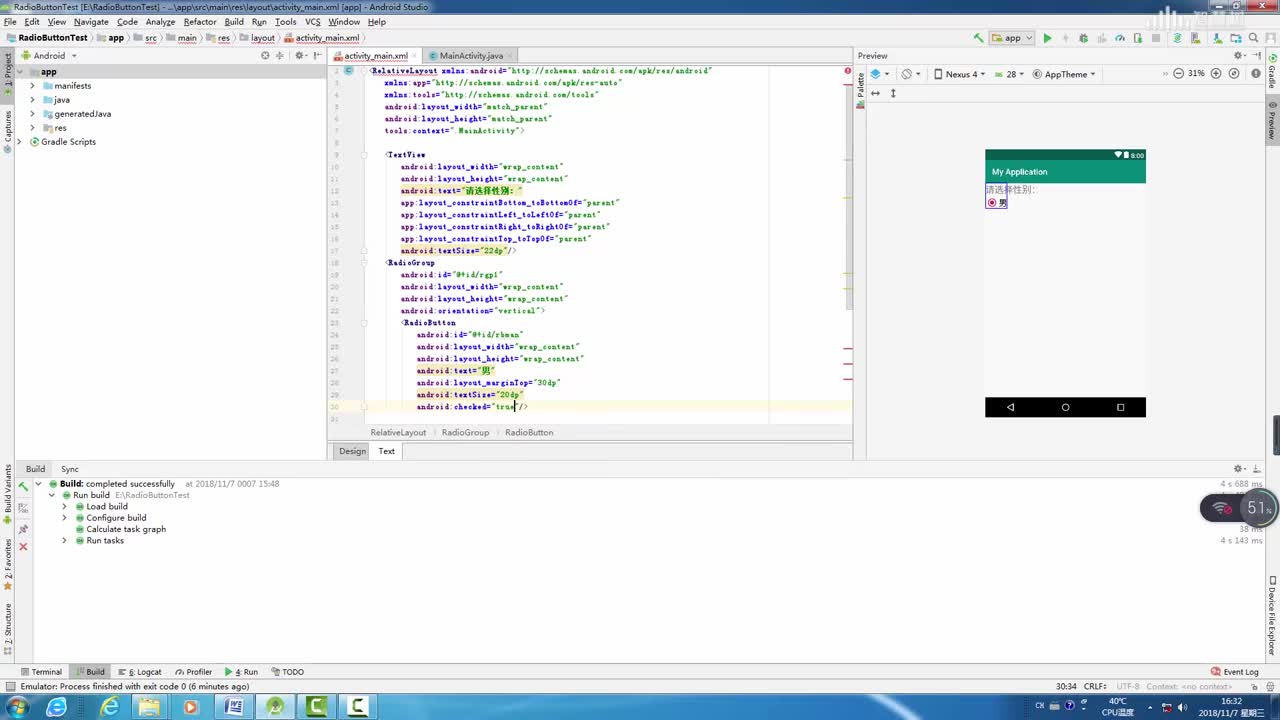This screenshot has height=720, width=1280.
Task: Click the Windows Start button
Action: [17, 708]
